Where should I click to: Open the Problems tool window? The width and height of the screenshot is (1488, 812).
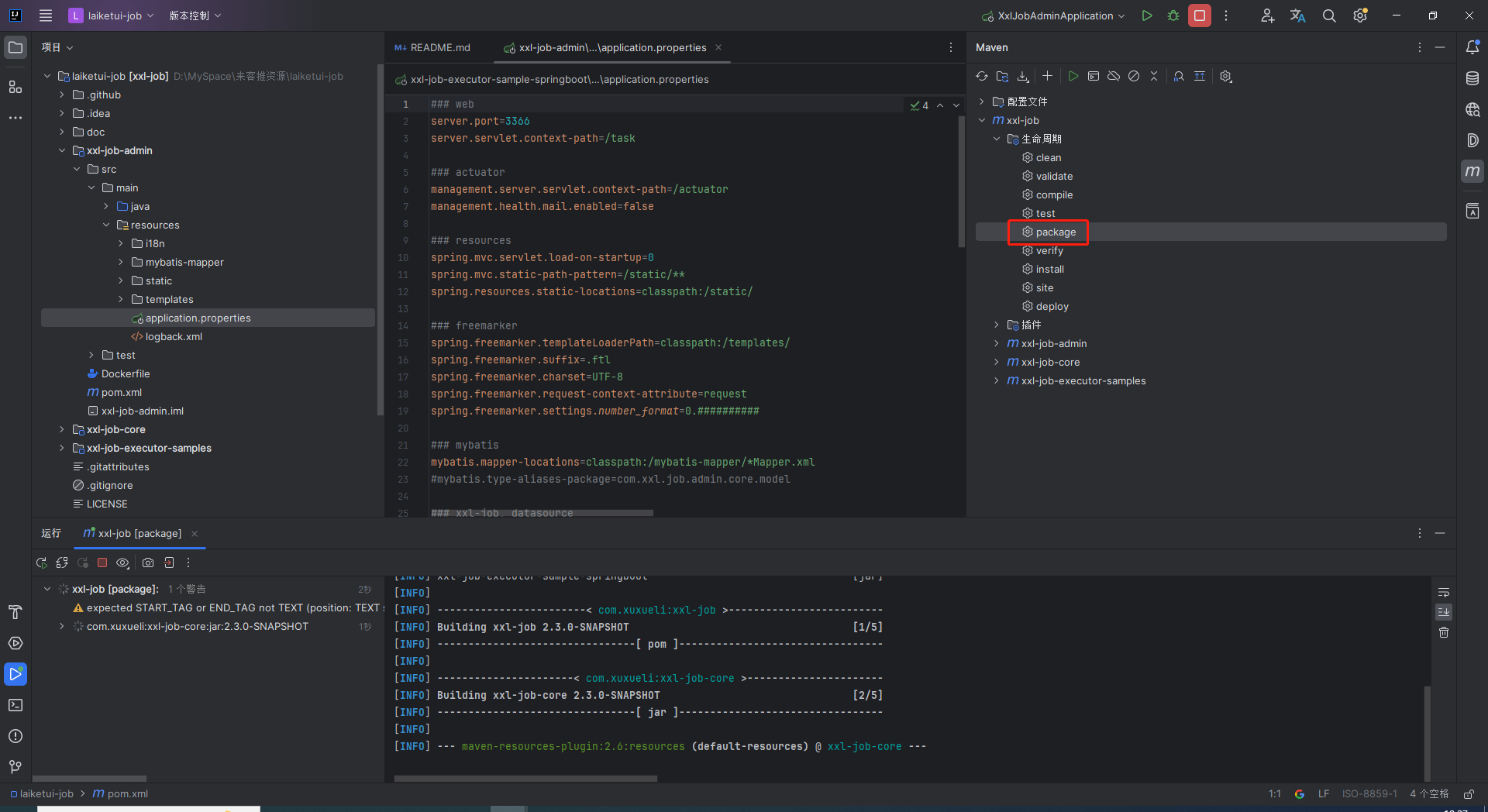tap(15, 736)
